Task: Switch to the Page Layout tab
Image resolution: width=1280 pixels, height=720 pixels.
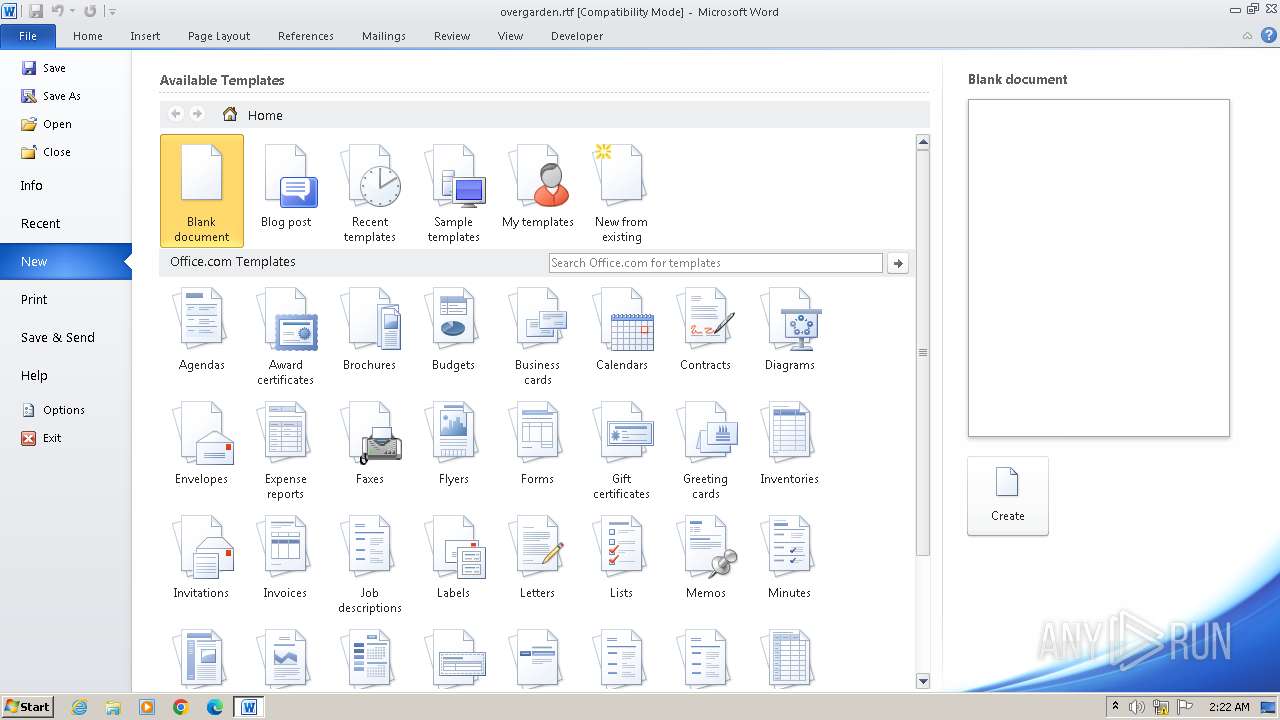Action: (x=219, y=36)
